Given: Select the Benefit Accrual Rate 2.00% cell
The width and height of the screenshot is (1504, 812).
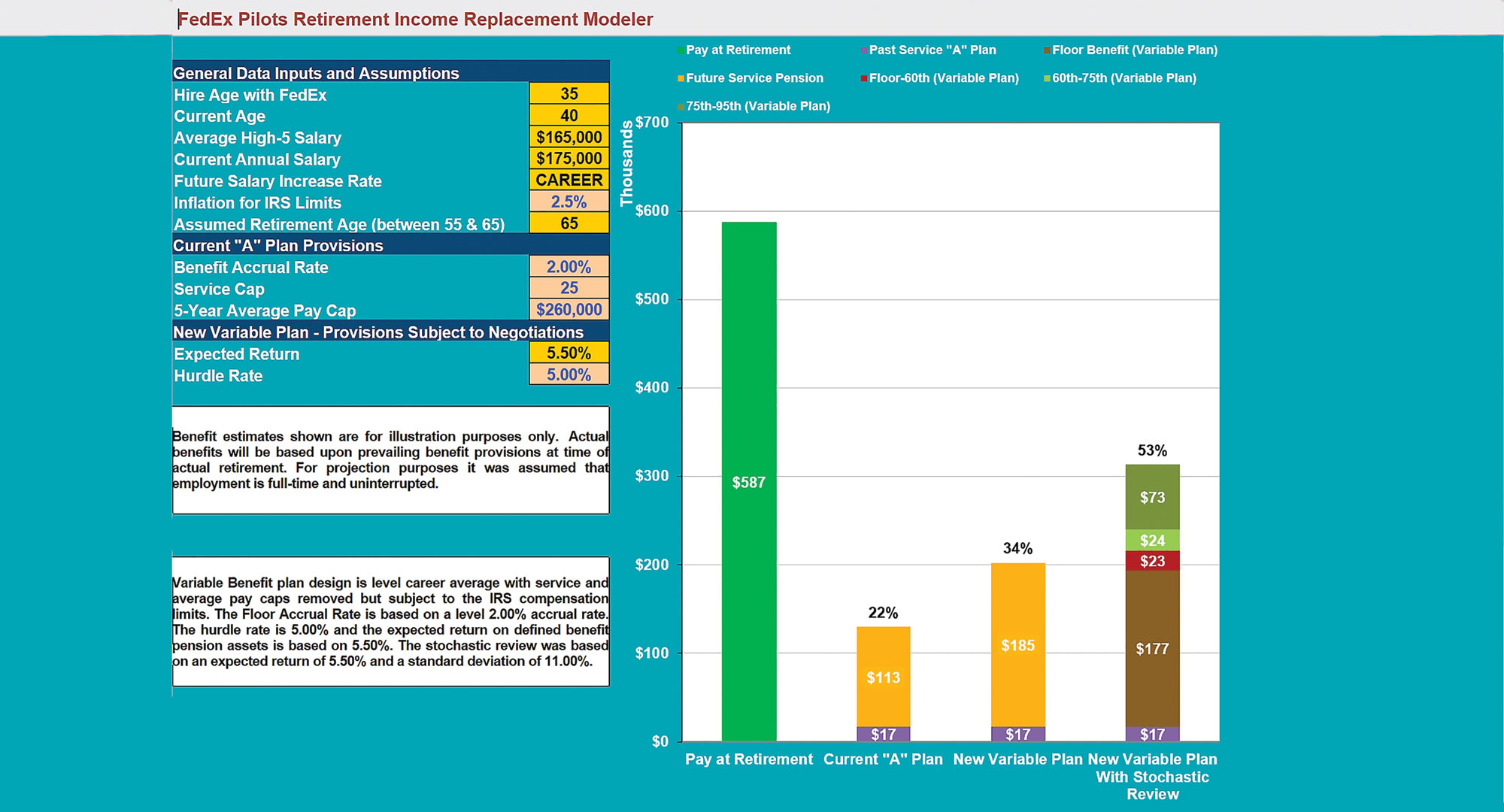Looking at the screenshot, I should (x=569, y=267).
